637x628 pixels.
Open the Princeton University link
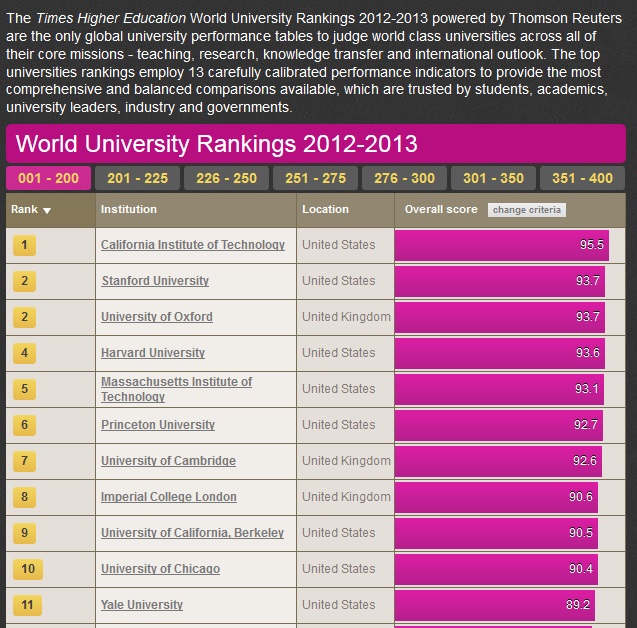pyautogui.click(x=158, y=424)
